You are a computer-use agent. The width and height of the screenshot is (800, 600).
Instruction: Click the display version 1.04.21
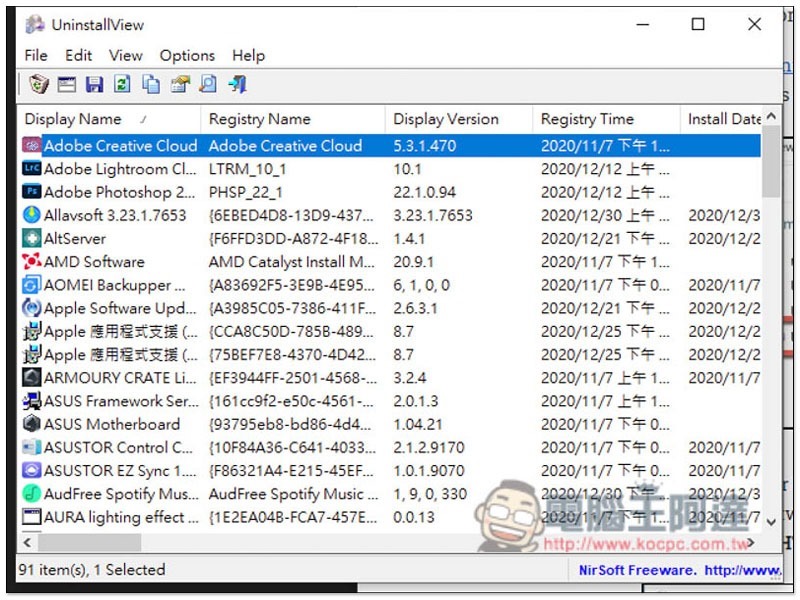417,424
